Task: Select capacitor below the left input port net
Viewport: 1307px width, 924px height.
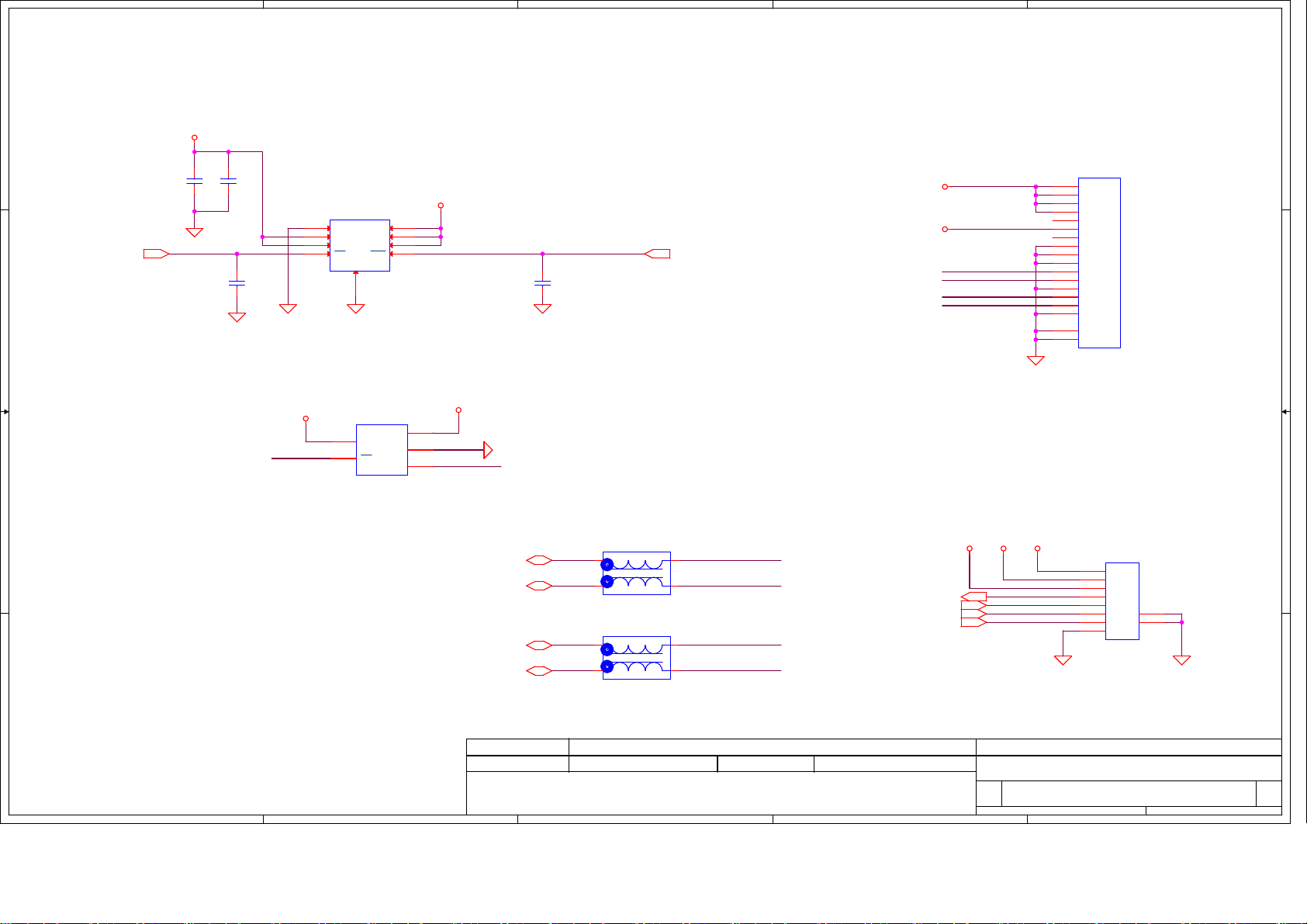Action: pyautogui.click(x=237, y=282)
